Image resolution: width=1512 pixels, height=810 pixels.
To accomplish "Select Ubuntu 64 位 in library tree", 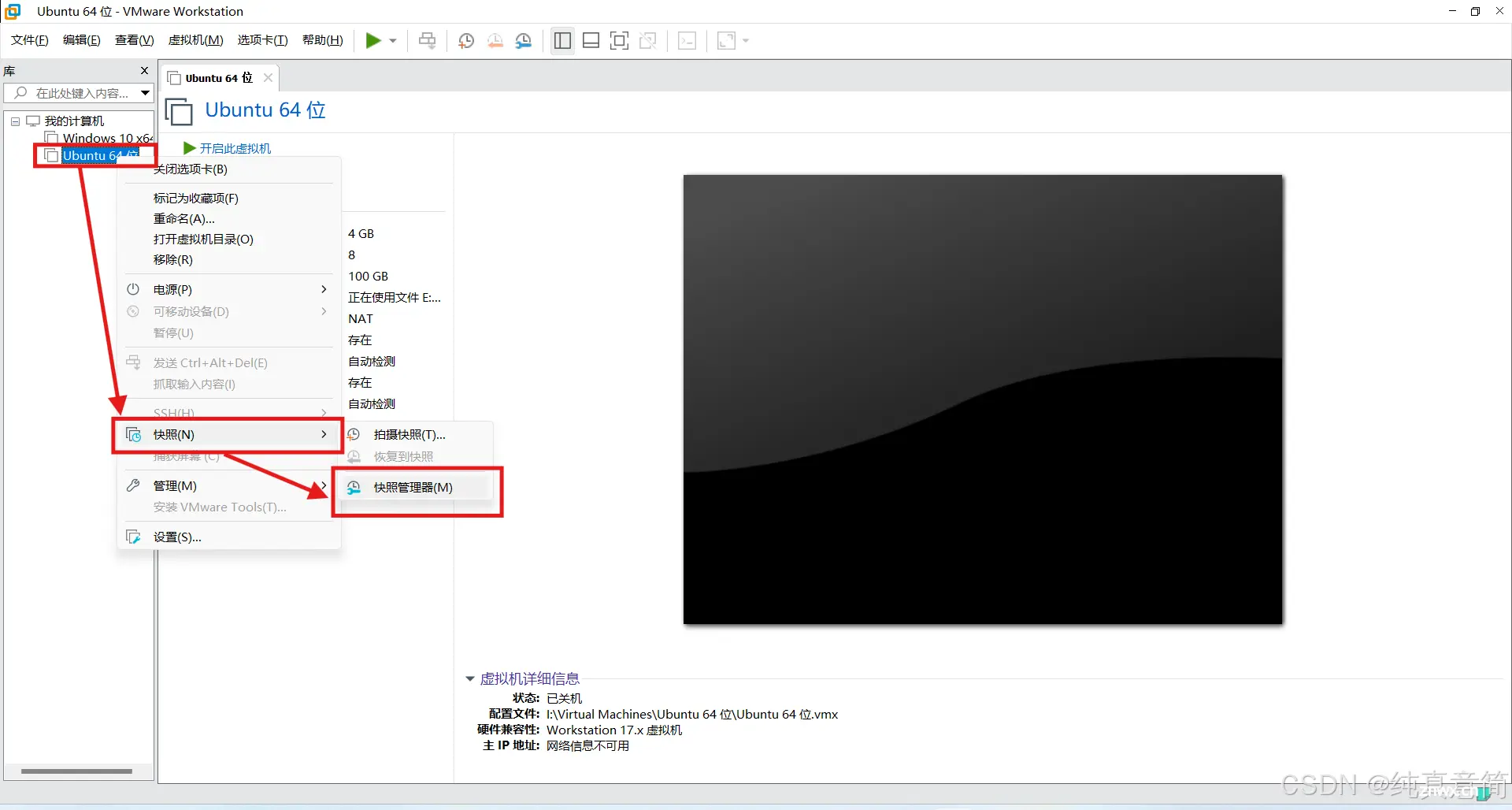I will click(100, 155).
